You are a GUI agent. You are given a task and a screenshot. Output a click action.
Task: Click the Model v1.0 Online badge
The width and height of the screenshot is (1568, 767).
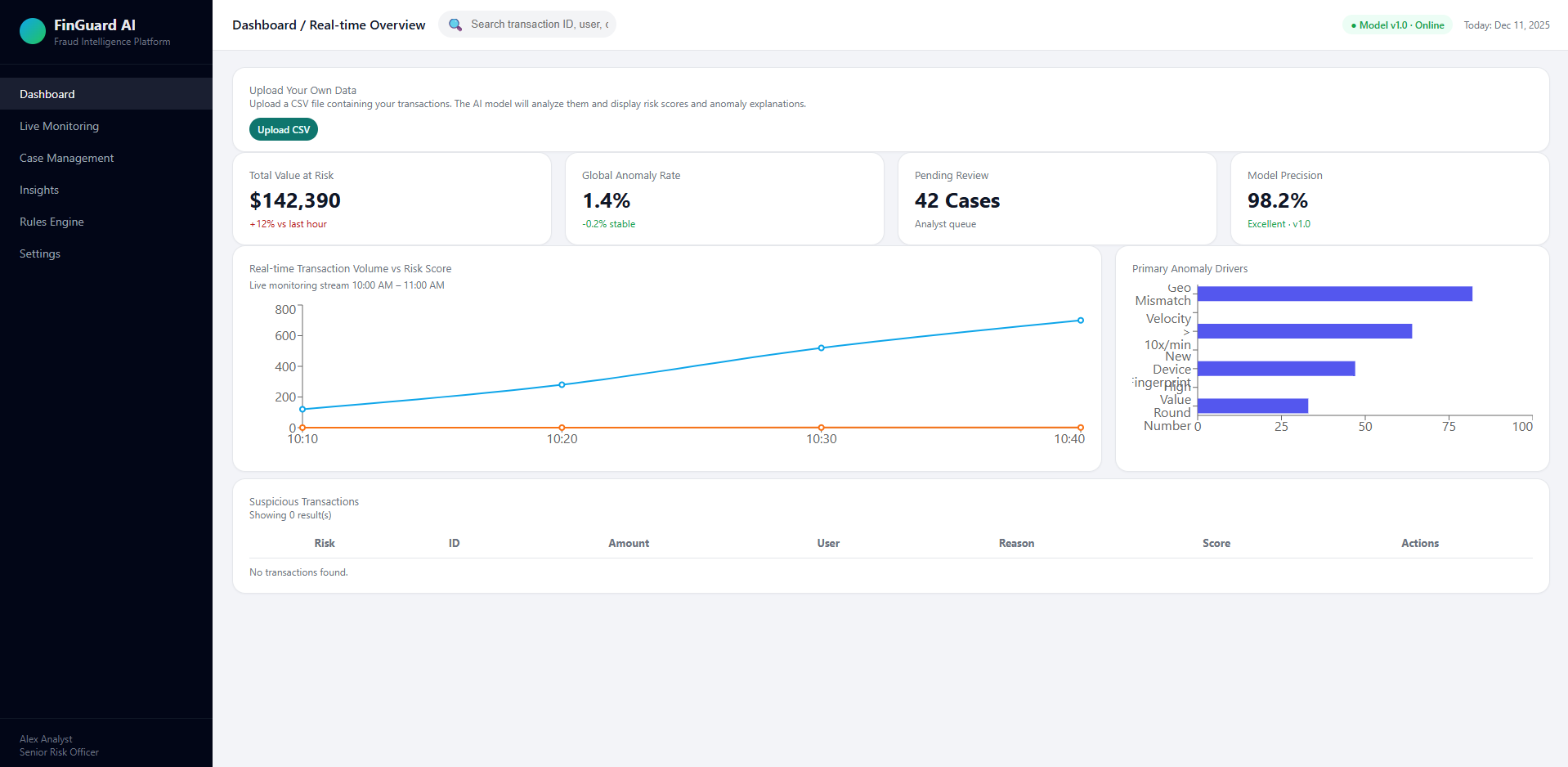click(1397, 25)
